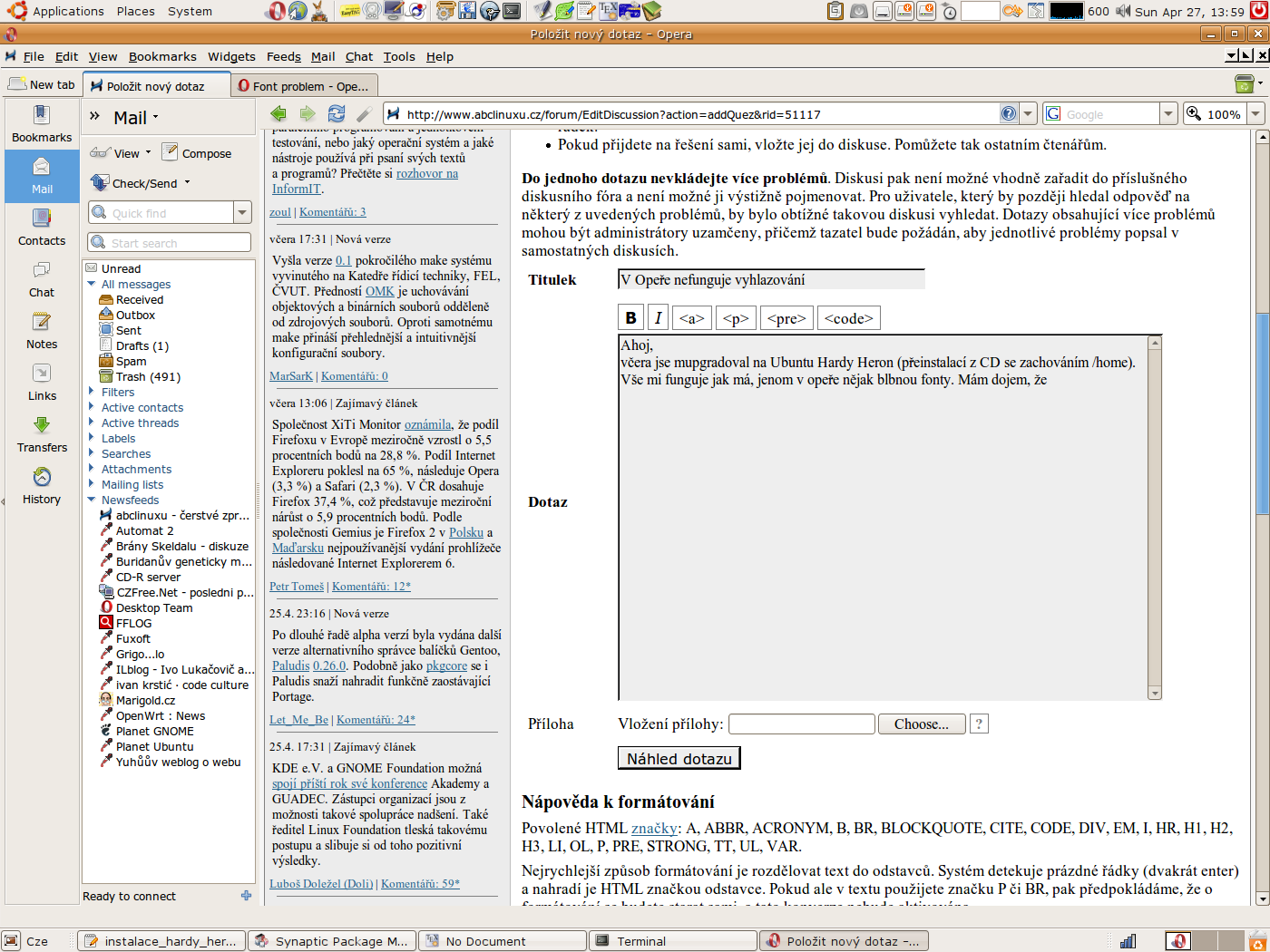Viewport: 1270px width, 952px height.
Task: Open Komentářů: 12* link
Action: (x=371, y=587)
